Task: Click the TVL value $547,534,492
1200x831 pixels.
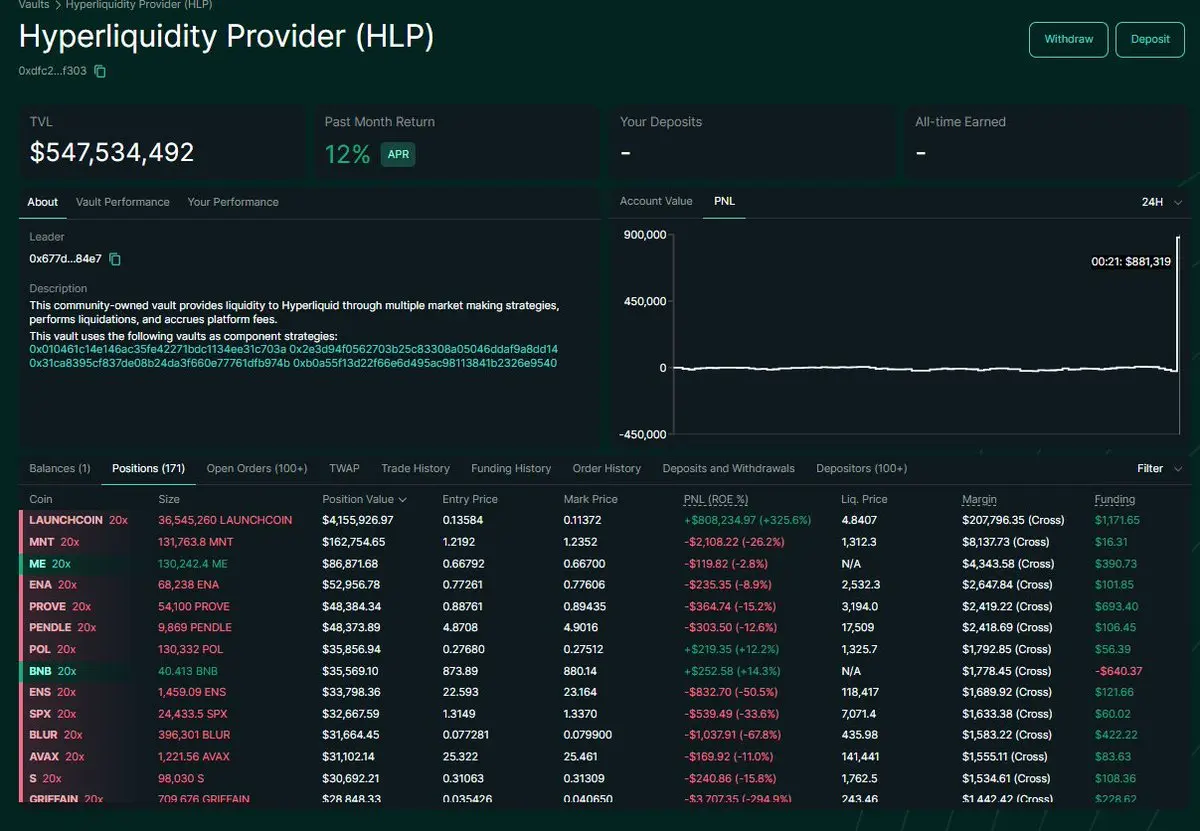Action: pos(112,153)
